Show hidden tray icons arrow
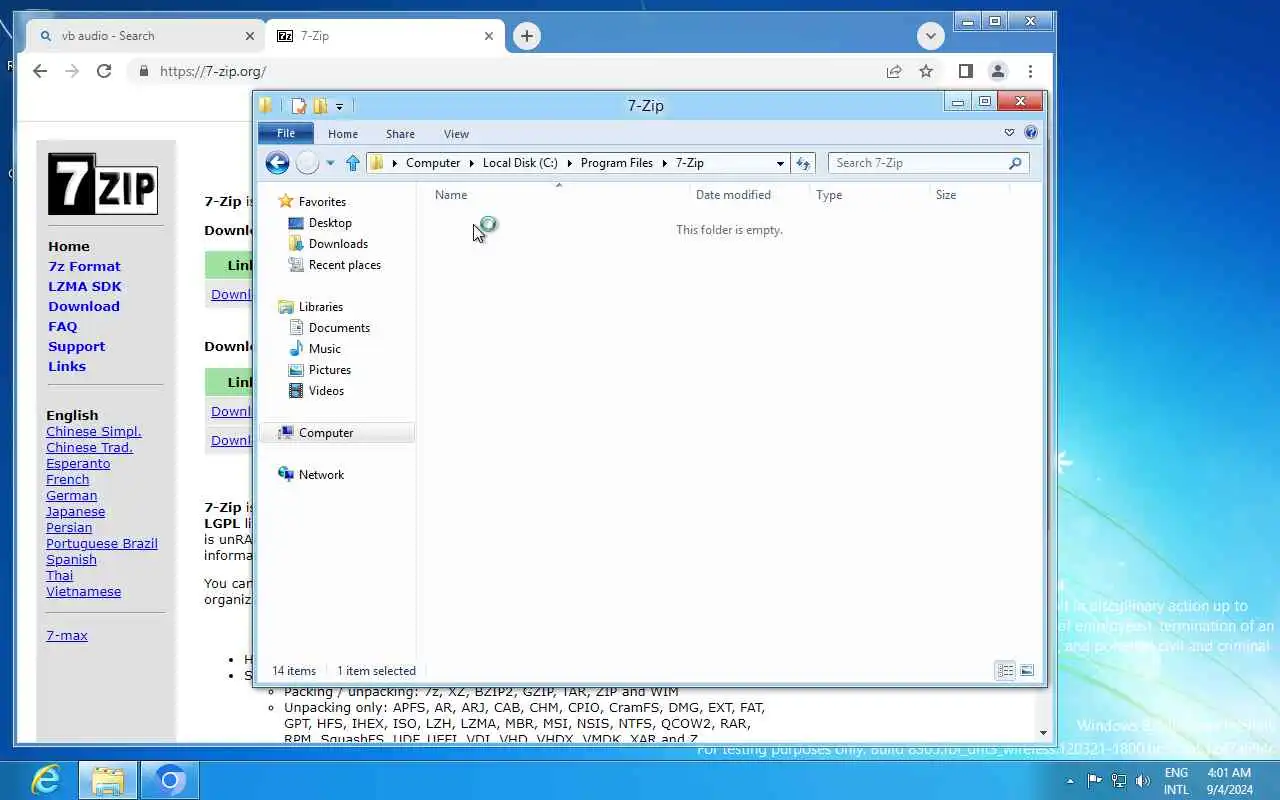Screen dimensions: 1280x800 (x=1070, y=781)
